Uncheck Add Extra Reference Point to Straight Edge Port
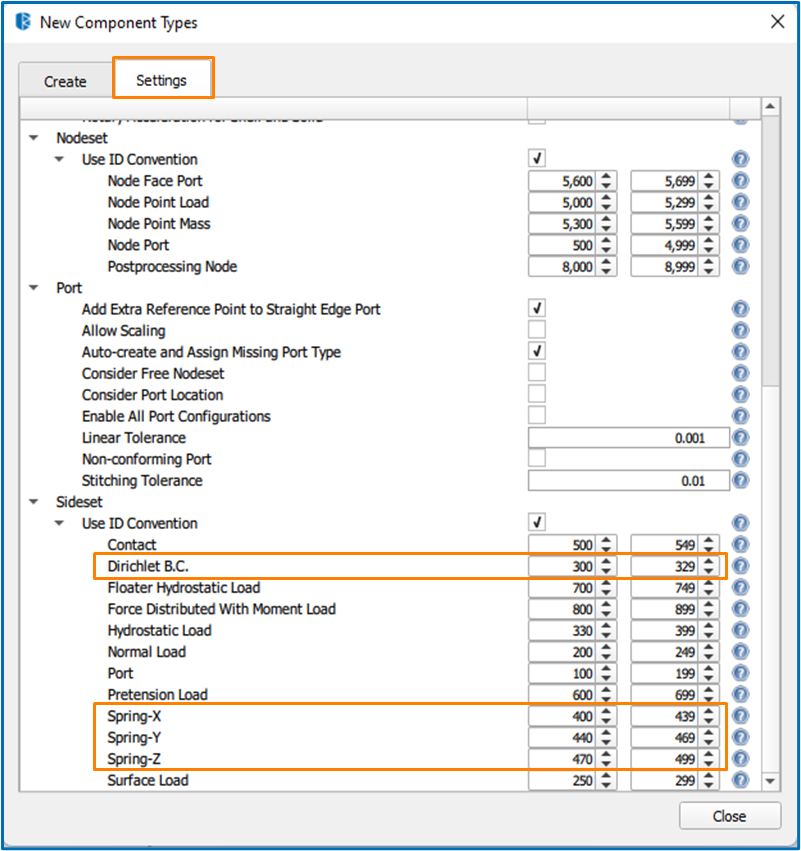 point(537,308)
